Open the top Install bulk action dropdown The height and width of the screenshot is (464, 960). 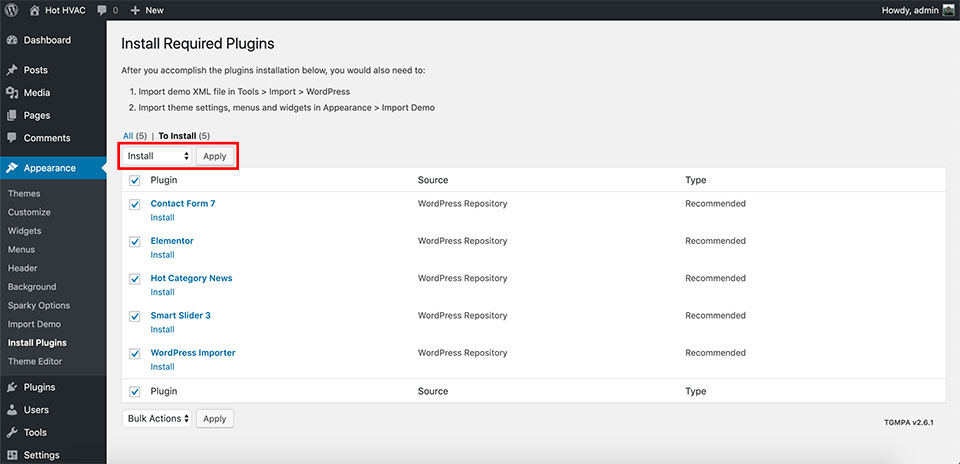(157, 156)
